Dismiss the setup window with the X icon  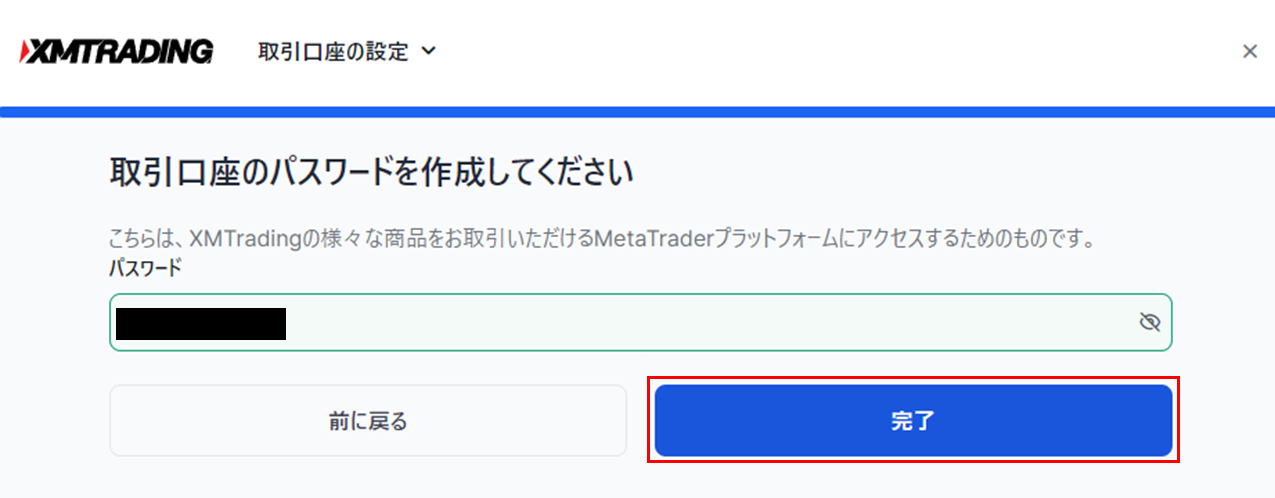1249,51
